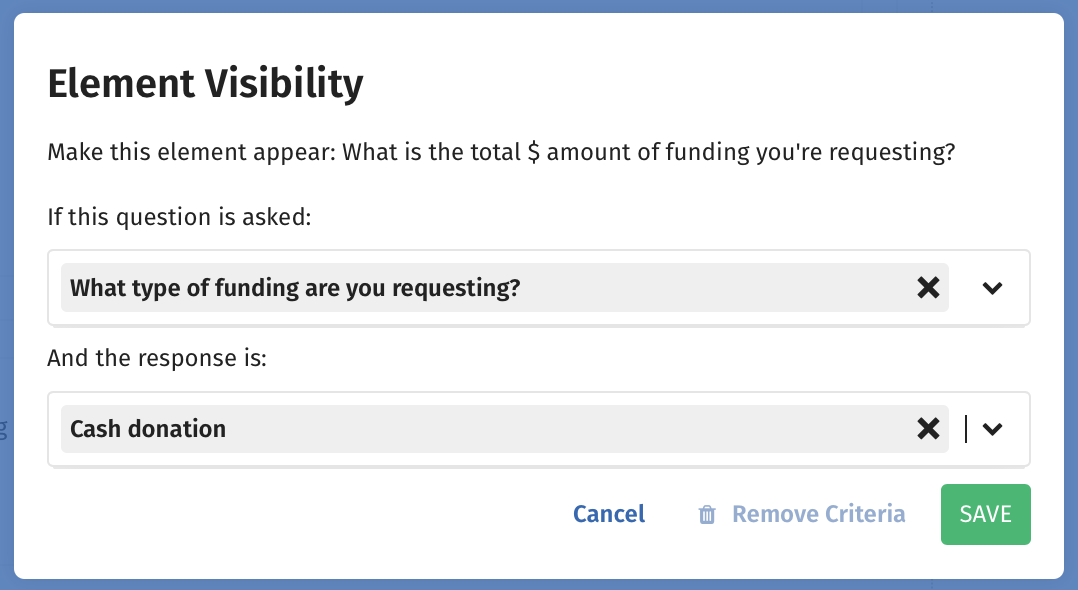Click the Remove Criteria link text

click(818, 514)
